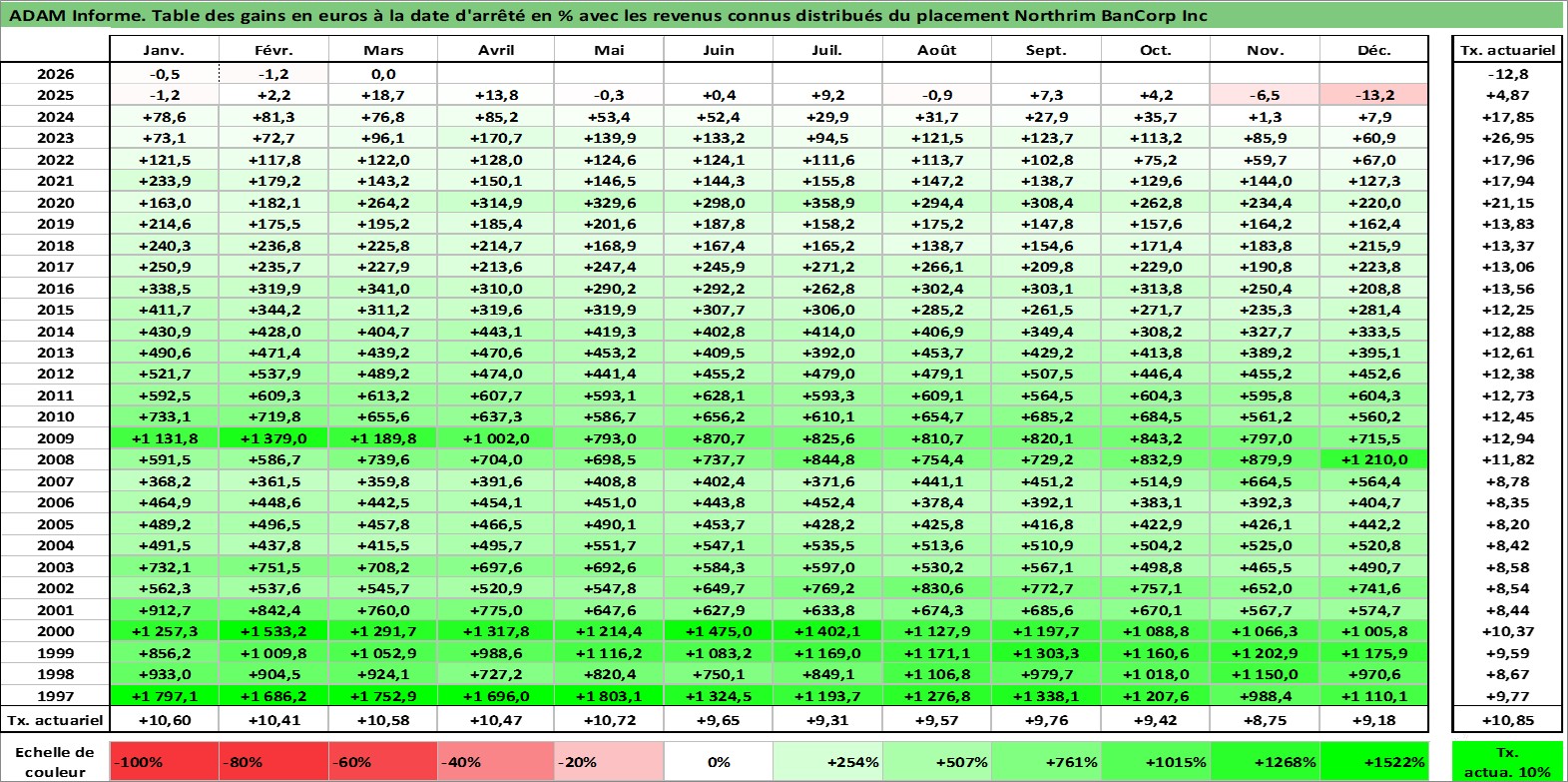Click the -100% red color scale swatch
Viewport: 1568px width, 782px height.
(x=165, y=762)
